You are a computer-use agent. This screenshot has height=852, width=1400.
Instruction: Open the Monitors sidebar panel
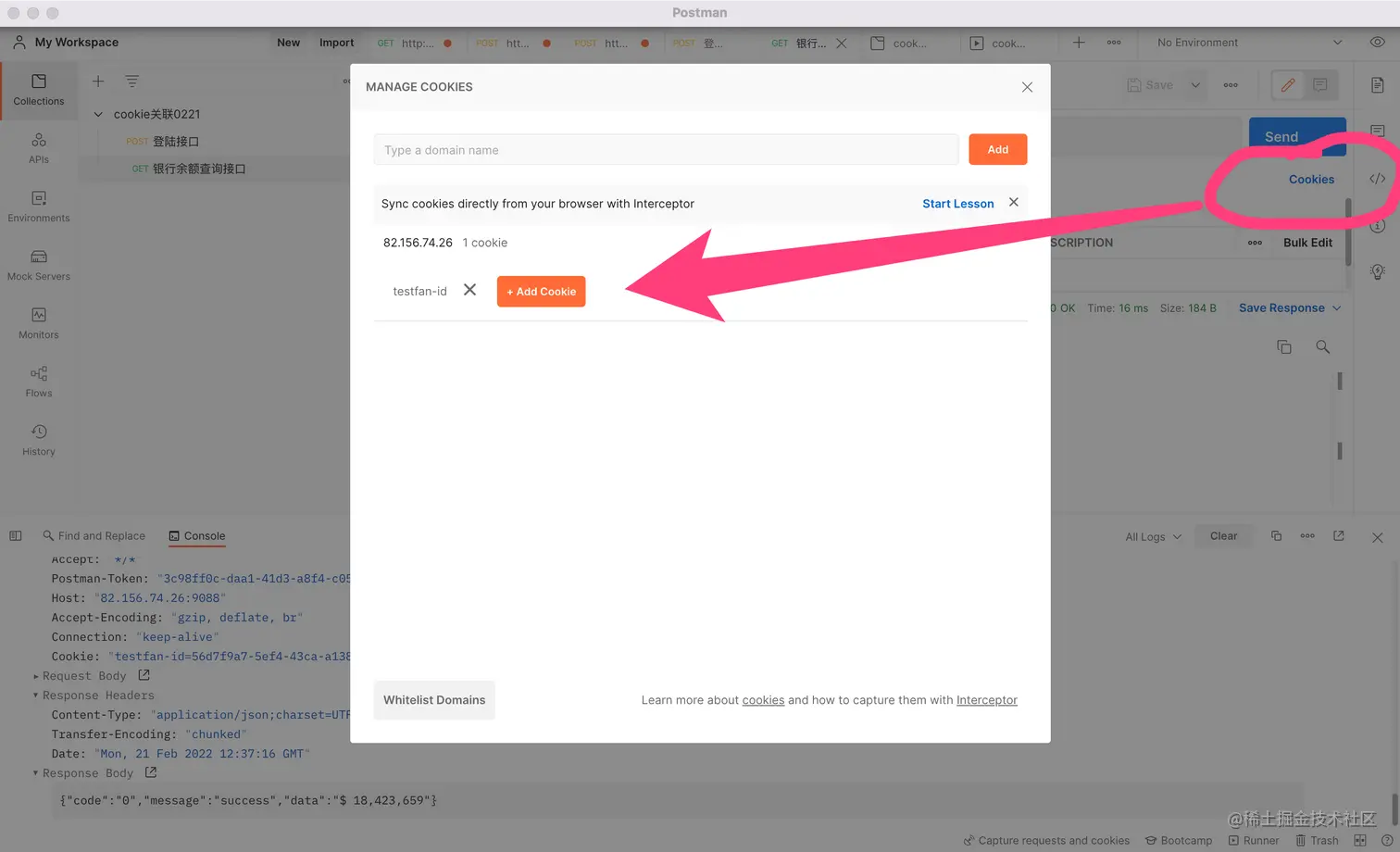[39, 322]
